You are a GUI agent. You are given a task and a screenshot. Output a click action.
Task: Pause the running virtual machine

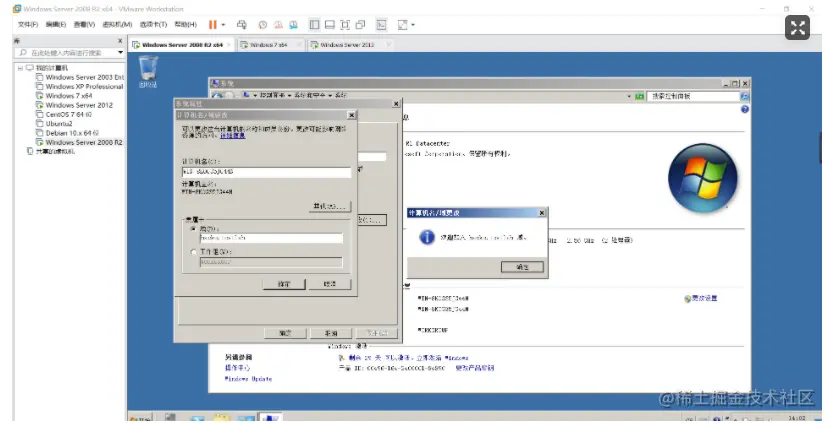[212, 24]
